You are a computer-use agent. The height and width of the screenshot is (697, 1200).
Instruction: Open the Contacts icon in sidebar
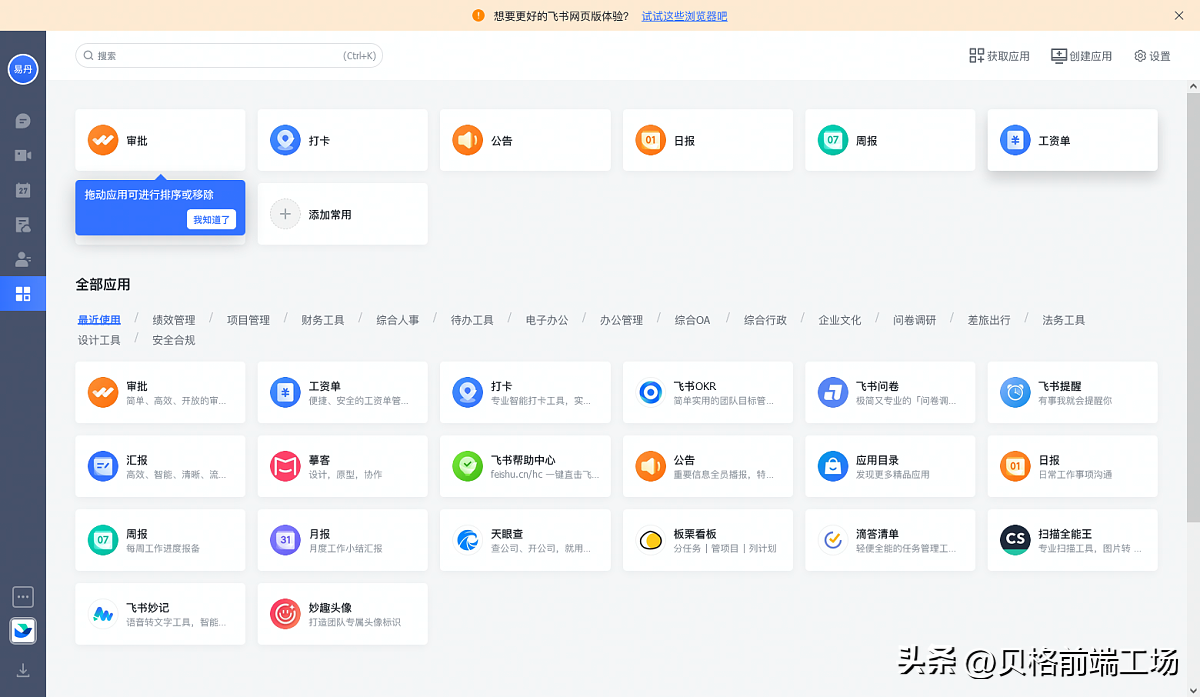point(23,259)
